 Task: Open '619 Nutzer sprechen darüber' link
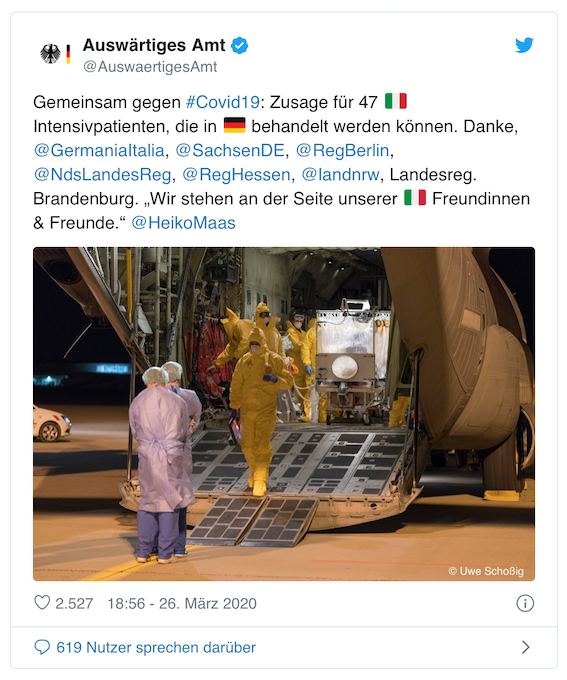(x=156, y=647)
